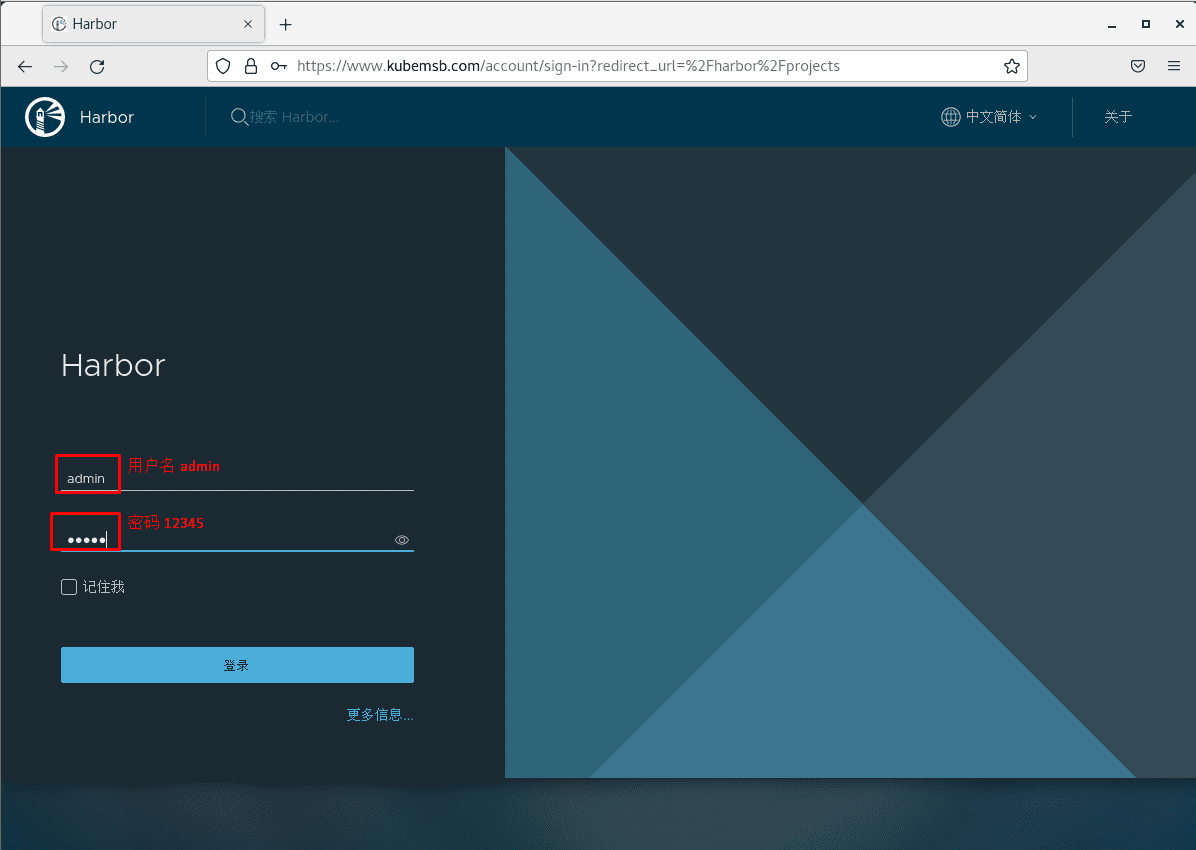This screenshot has height=850, width=1196.
Task: Open the 关于 menu item
Action: [1117, 117]
